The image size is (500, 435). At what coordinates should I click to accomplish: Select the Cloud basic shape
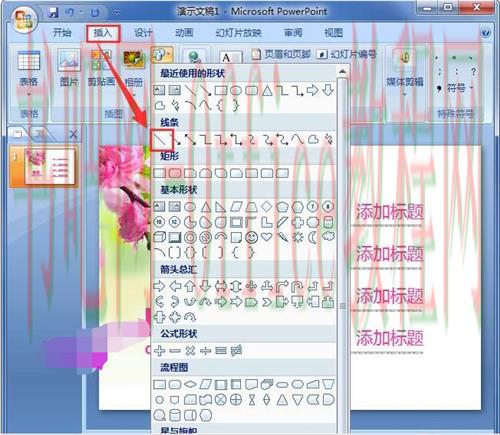[x=329, y=237]
